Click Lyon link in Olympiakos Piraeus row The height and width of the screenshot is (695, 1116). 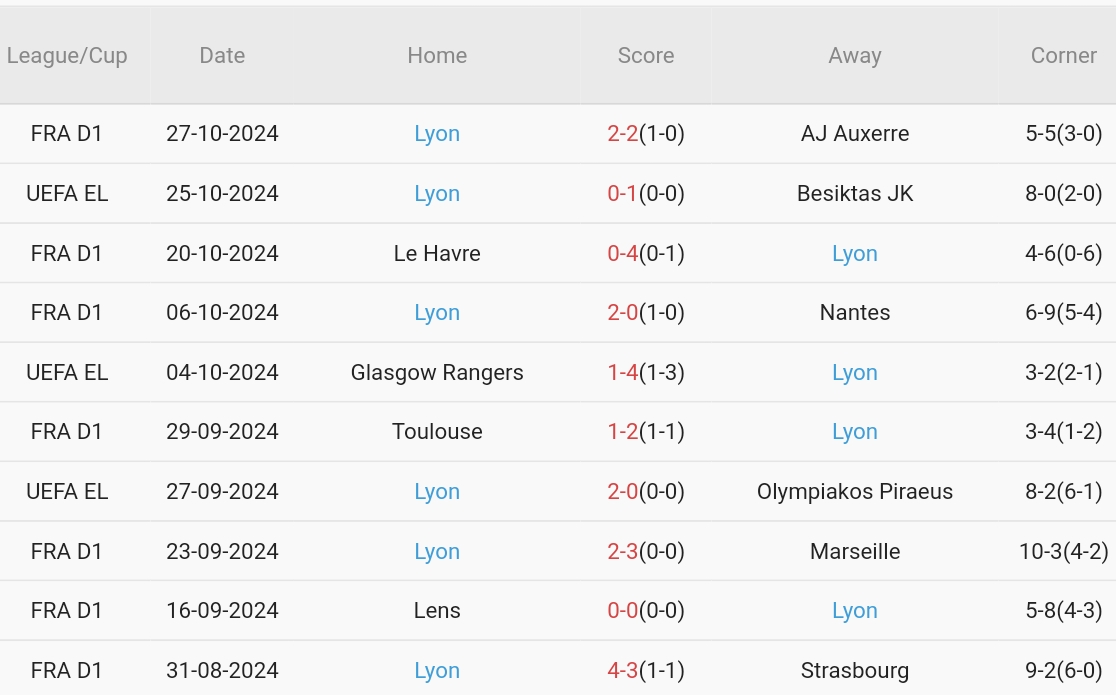pyautogui.click(x=437, y=492)
